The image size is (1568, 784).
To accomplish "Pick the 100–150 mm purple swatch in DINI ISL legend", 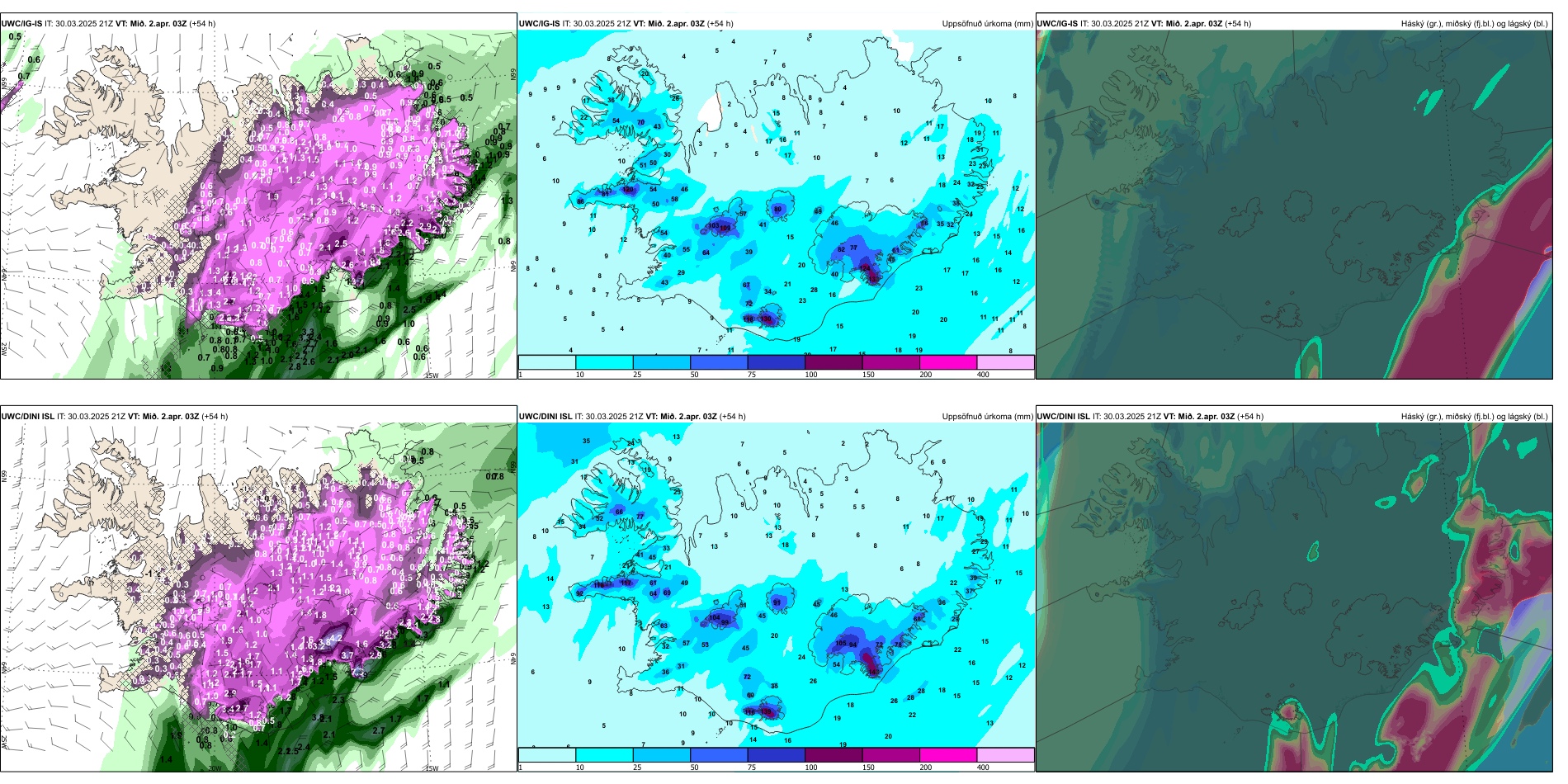I will tap(834, 755).
